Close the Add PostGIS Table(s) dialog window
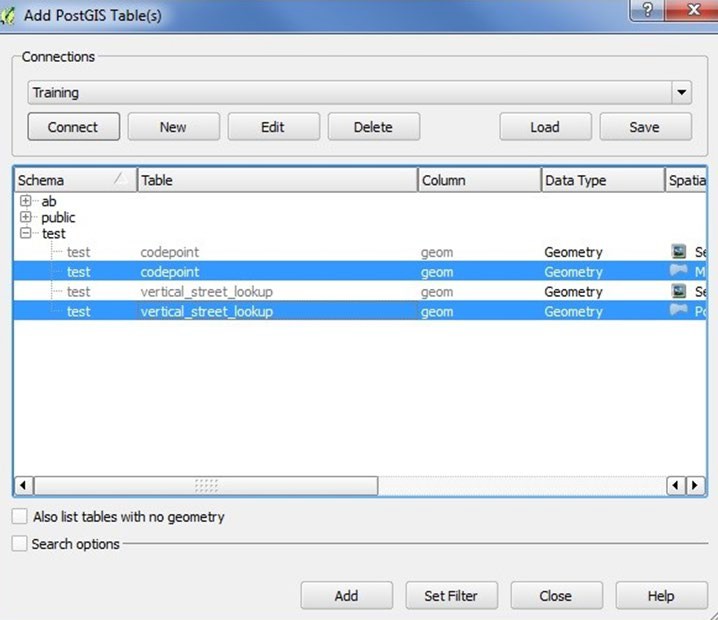The image size is (718, 620). (x=692, y=9)
